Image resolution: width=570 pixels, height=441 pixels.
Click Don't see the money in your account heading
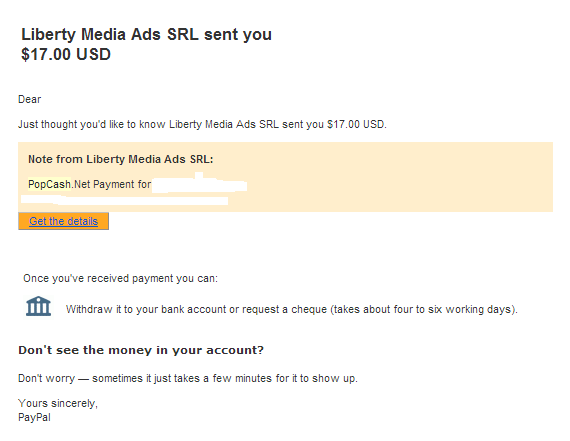click(141, 350)
